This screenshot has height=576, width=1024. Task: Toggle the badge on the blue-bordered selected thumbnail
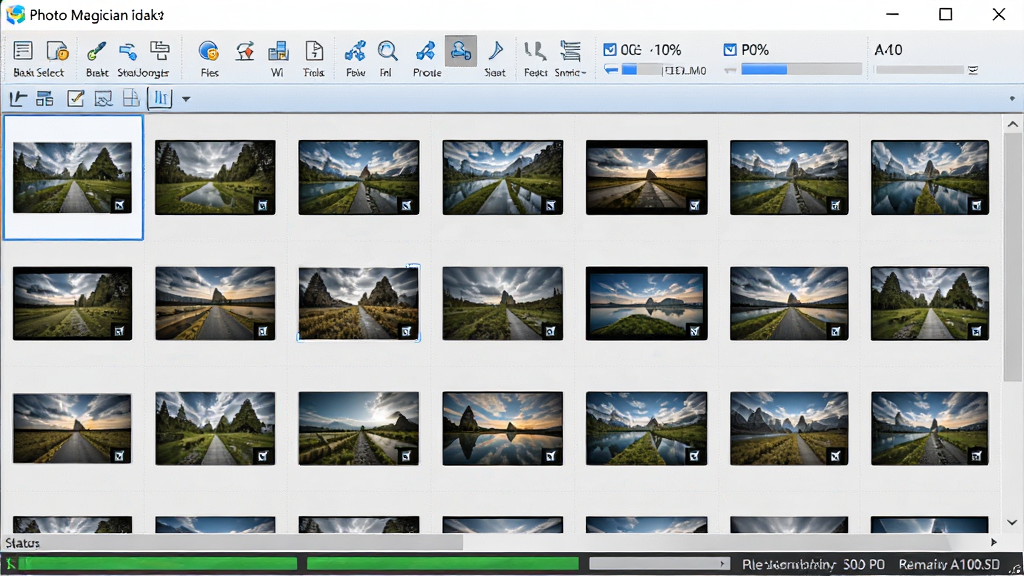pyautogui.click(x=120, y=205)
